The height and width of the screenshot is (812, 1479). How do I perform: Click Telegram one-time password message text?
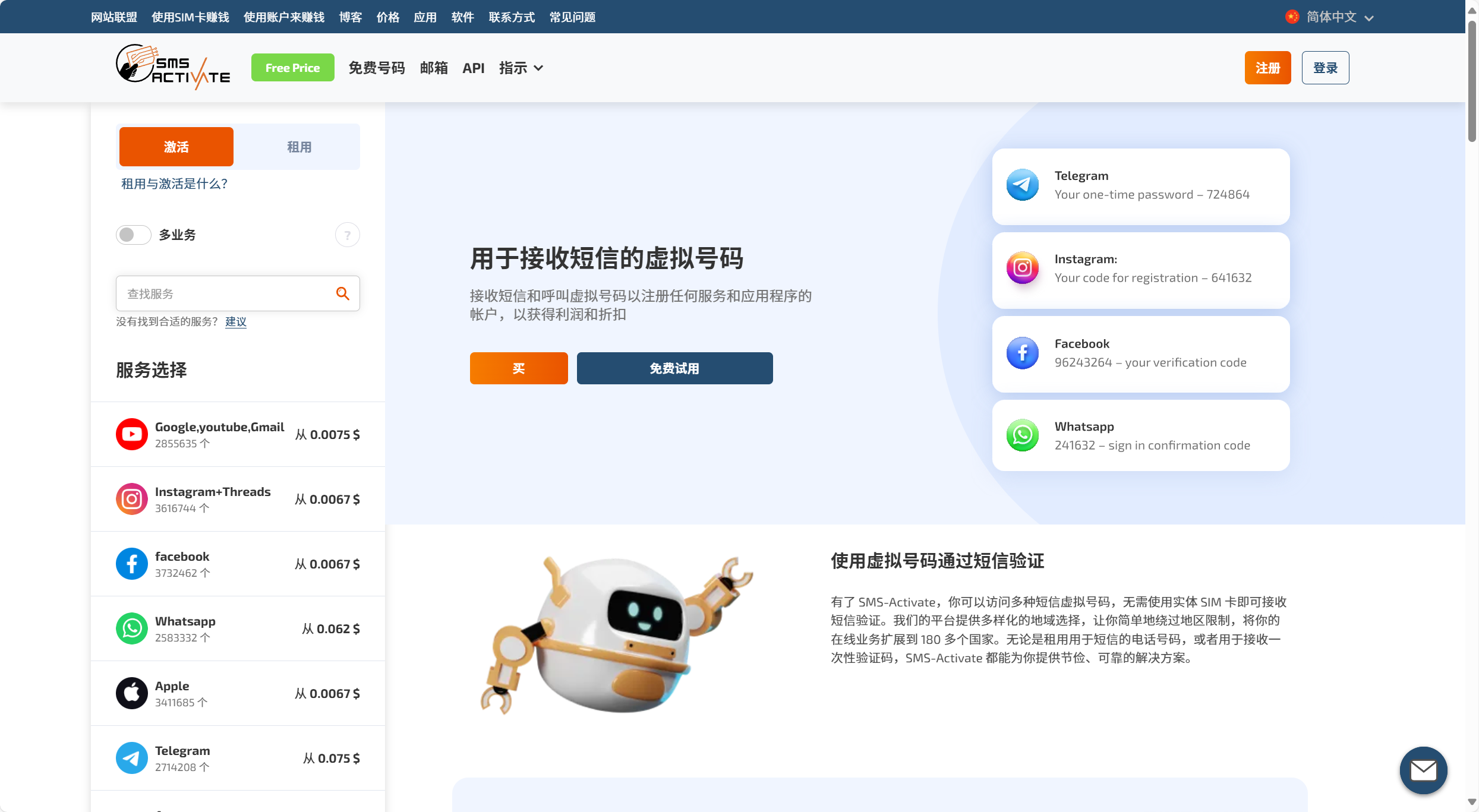pyautogui.click(x=1152, y=194)
